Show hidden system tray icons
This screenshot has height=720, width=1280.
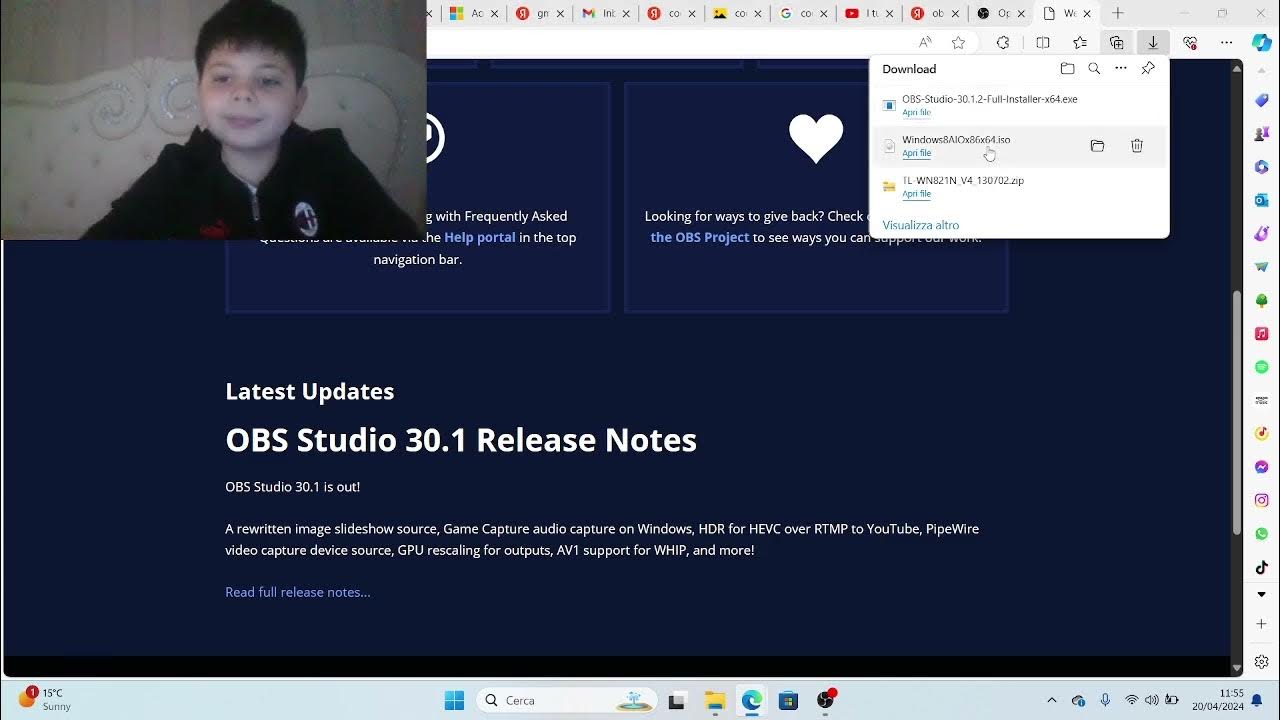(1051, 700)
